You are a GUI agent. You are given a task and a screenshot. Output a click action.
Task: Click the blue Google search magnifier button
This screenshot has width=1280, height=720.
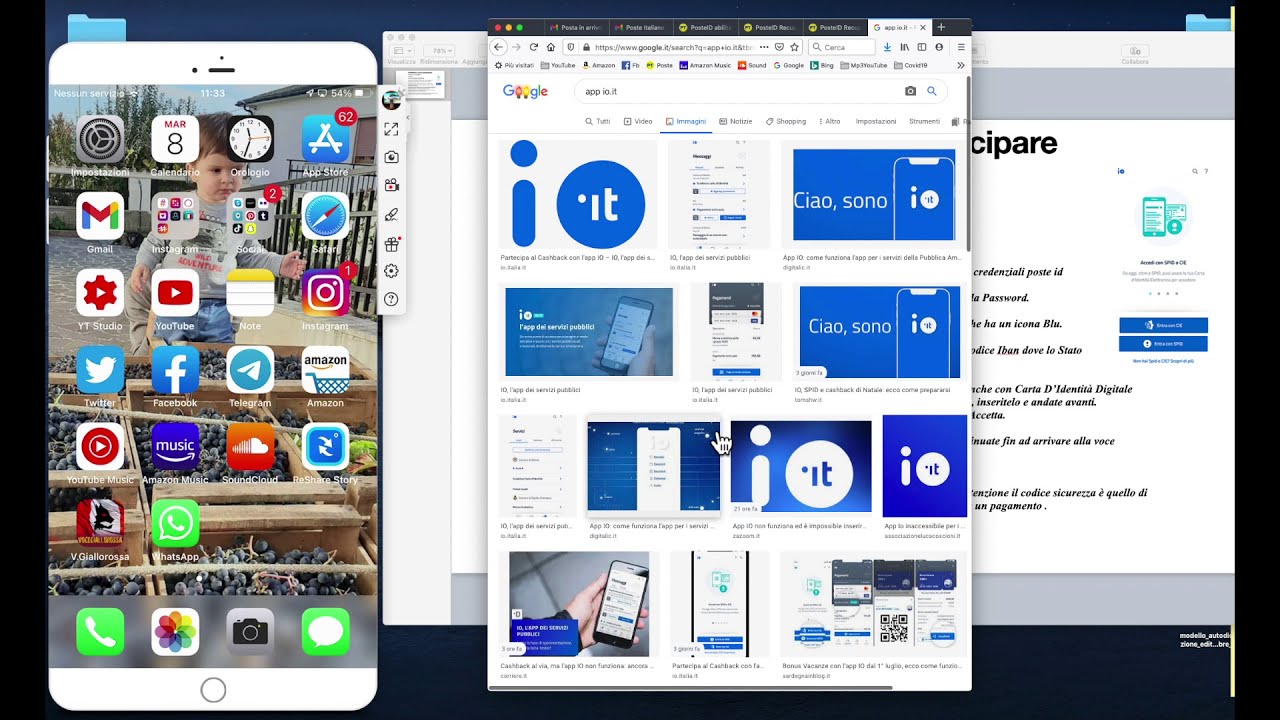tap(931, 91)
